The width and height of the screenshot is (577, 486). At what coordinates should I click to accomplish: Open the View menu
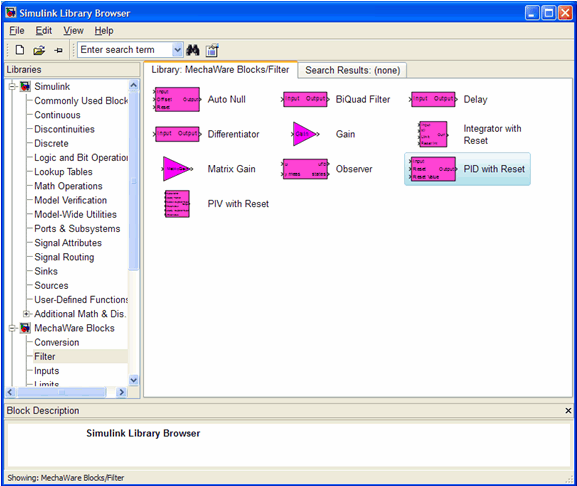tap(73, 31)
